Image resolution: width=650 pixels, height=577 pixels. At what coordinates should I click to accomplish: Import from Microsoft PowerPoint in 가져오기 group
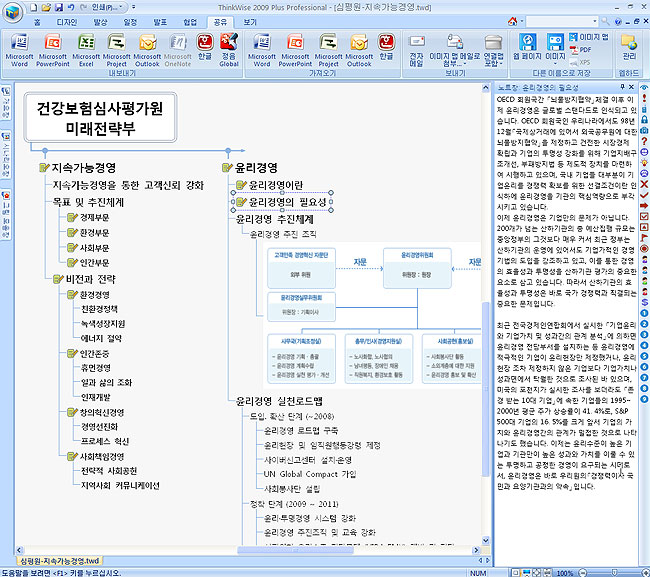[295, 50]
